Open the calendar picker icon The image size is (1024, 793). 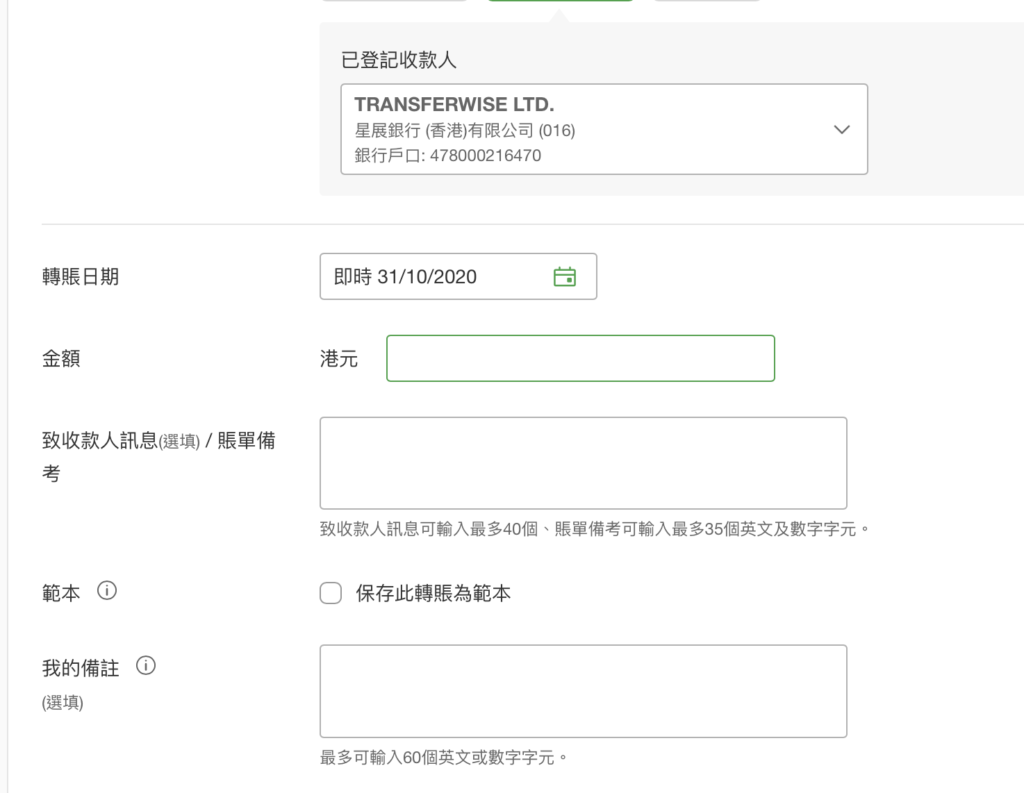click(564, 277)
